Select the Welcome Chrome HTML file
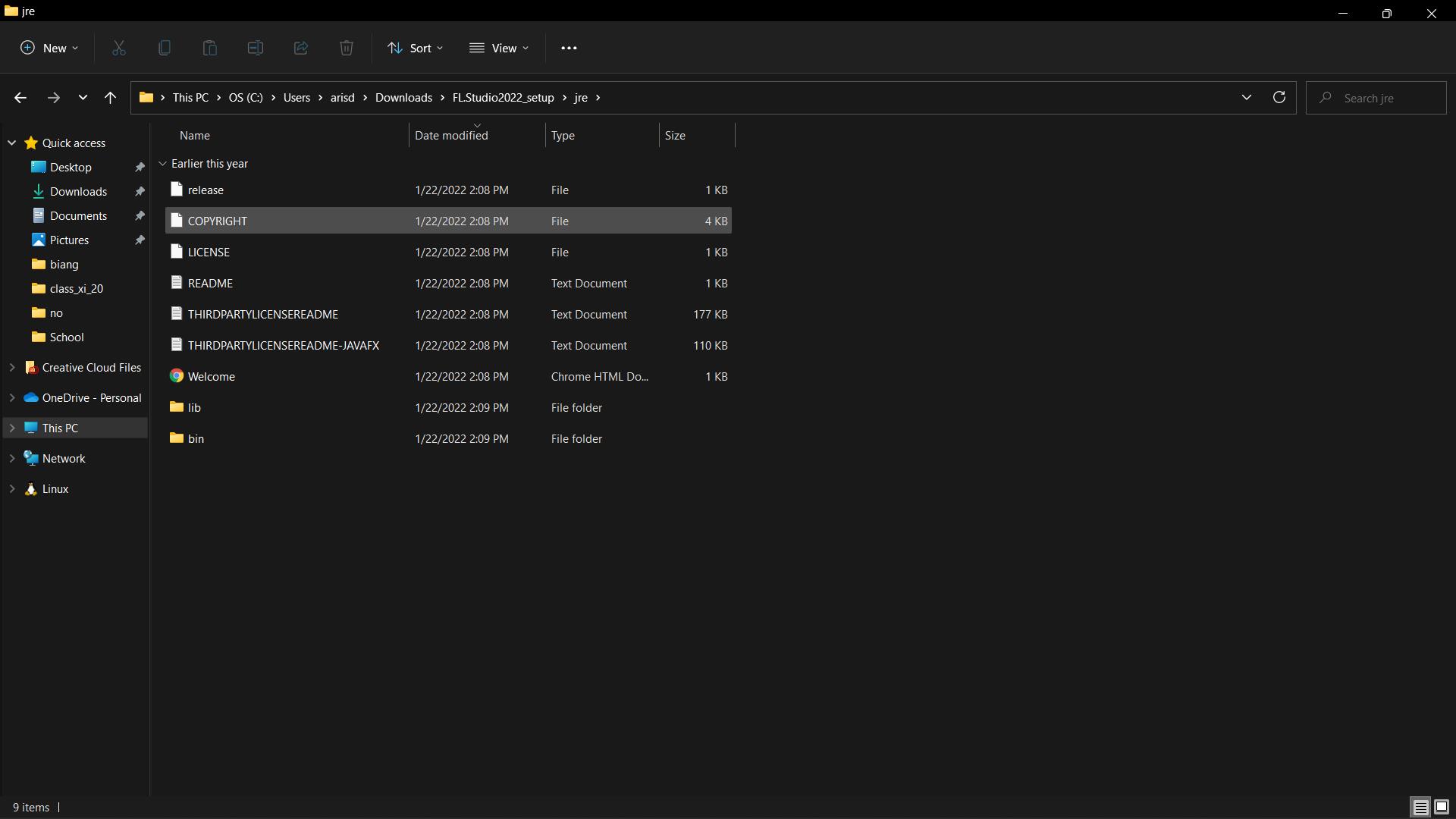 pos(212,377)
